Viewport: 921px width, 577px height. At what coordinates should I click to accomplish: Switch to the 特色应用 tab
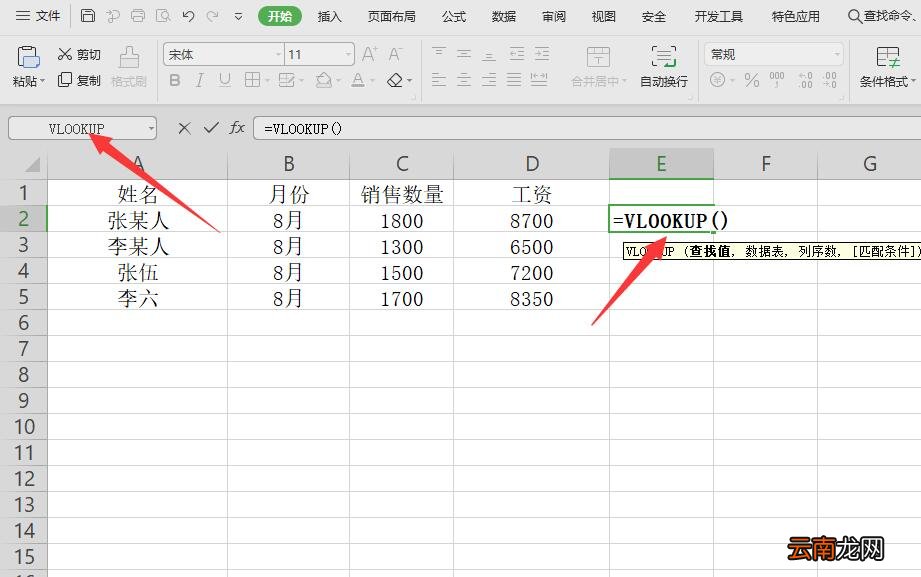[x=795, y=16]
